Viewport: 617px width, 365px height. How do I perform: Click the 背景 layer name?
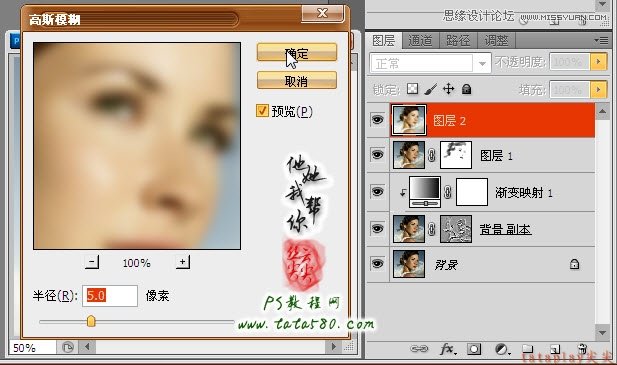pos(446,265)
